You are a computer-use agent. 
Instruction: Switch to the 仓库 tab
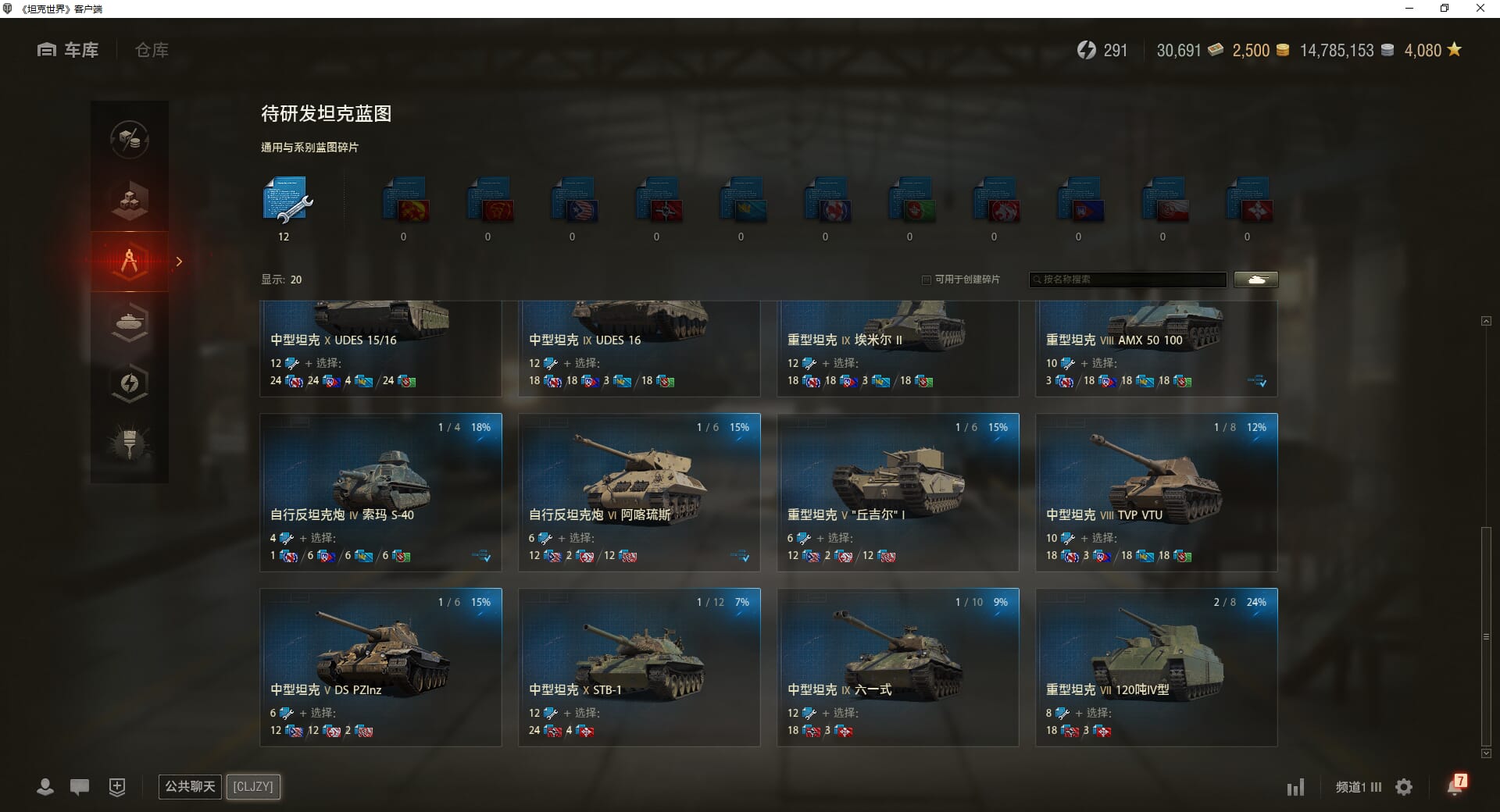tap(152, 50)
